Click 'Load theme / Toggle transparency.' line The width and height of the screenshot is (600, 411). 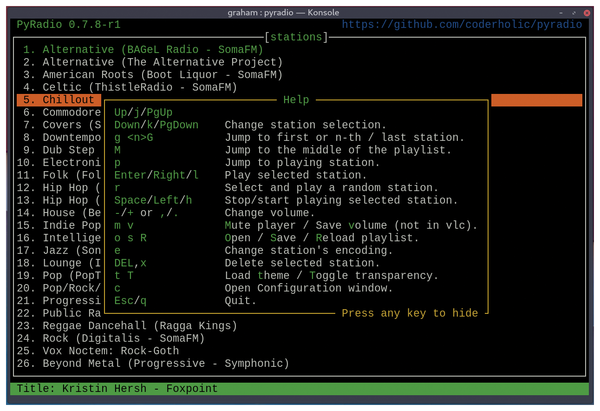(331, 276)
